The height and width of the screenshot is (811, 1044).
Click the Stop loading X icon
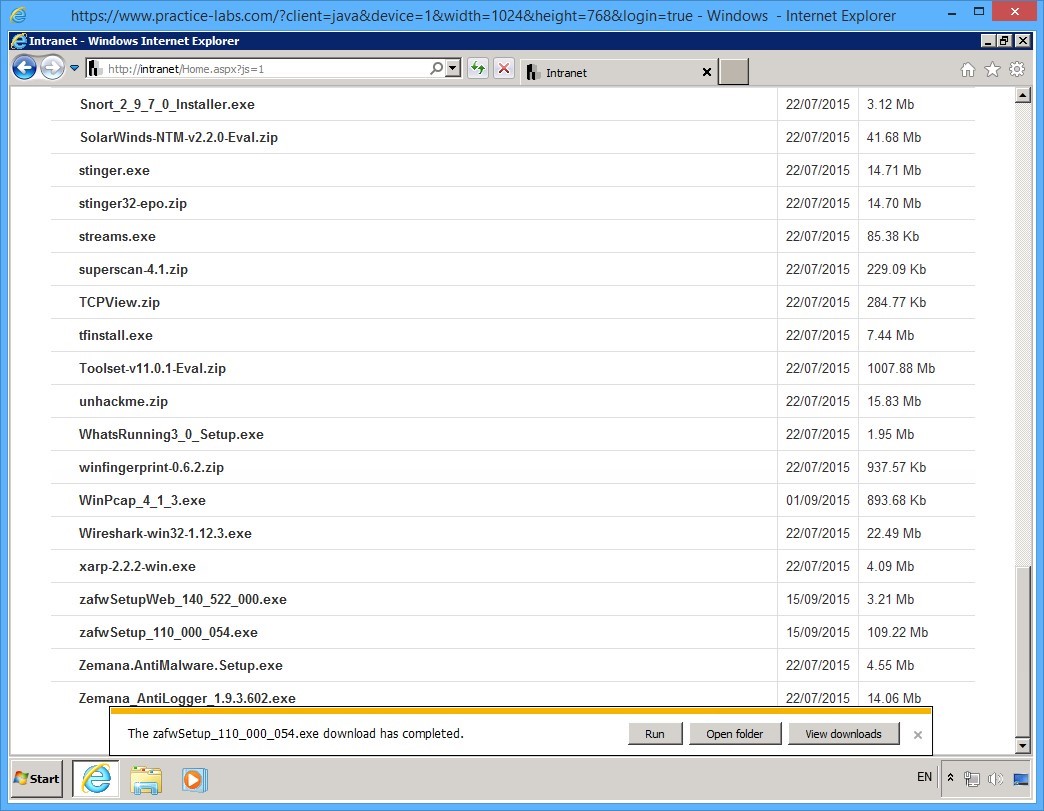504,69
